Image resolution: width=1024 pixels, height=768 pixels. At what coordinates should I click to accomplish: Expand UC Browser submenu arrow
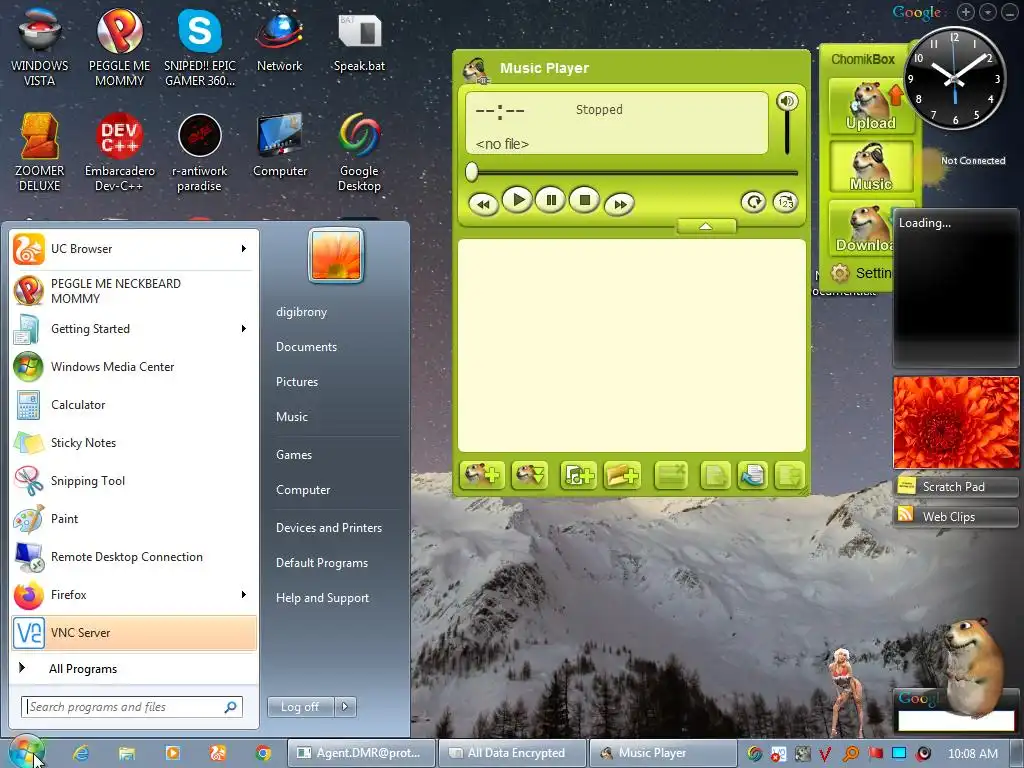(244, 249)
